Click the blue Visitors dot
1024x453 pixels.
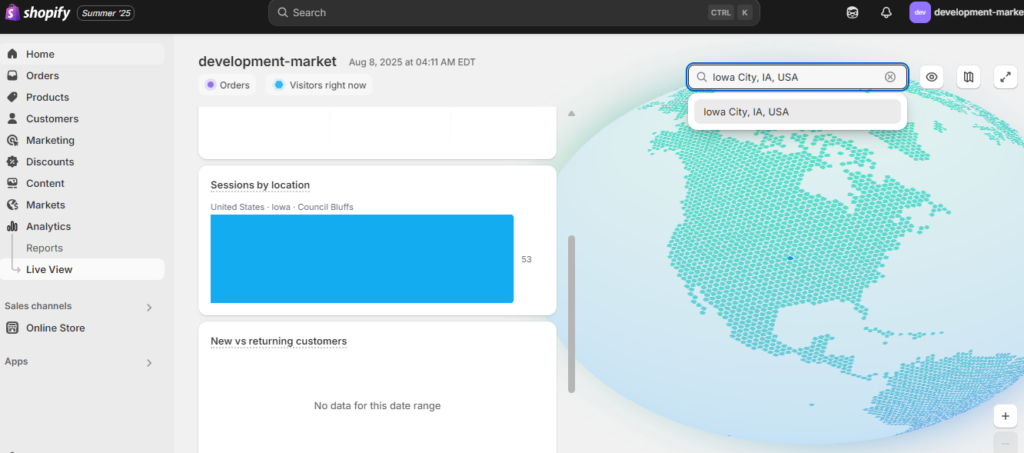coord(279,85)
